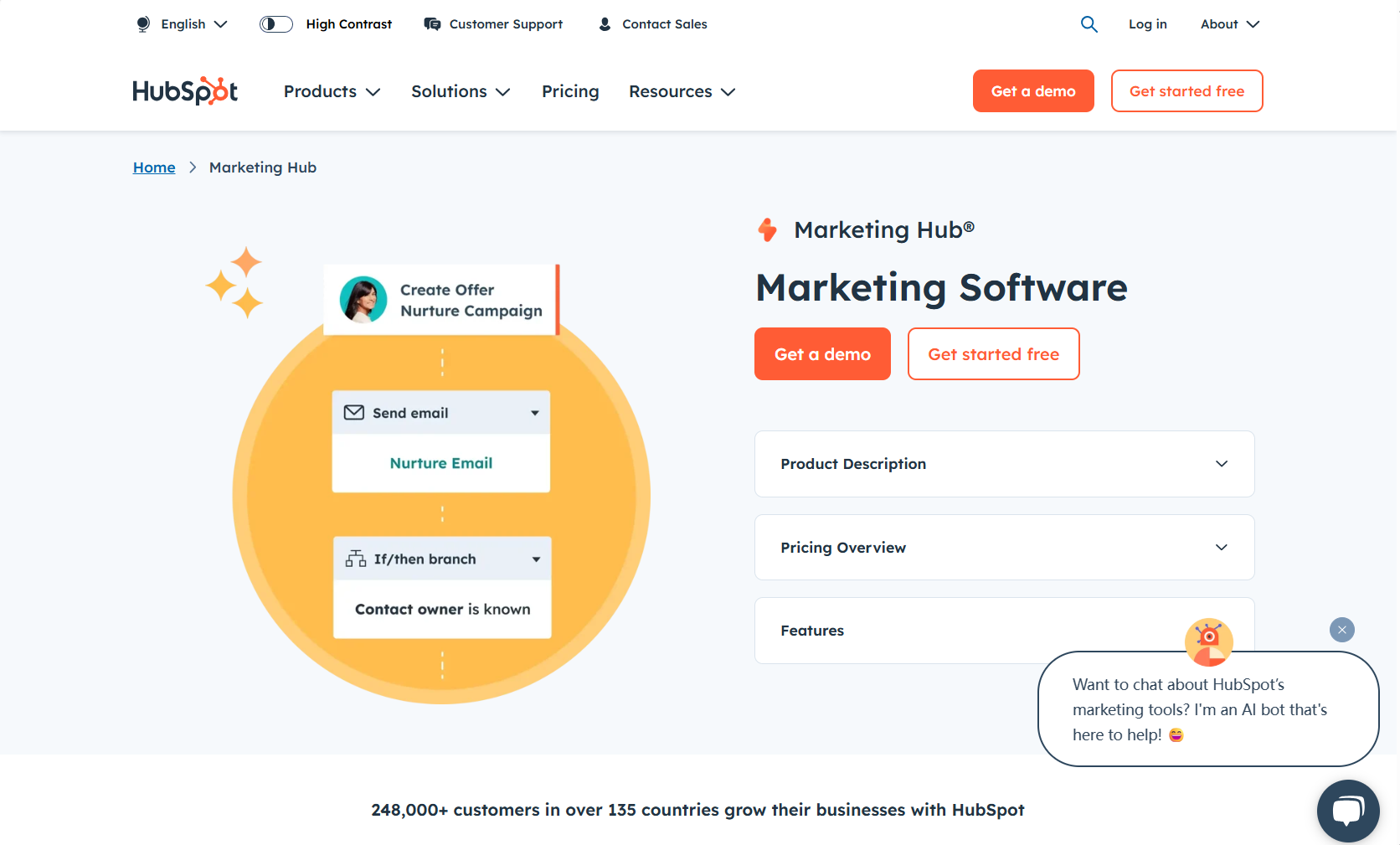1400x845 pixels.
Task: Click the Marketing Hub bolt icon
Action: coord(767,229)
